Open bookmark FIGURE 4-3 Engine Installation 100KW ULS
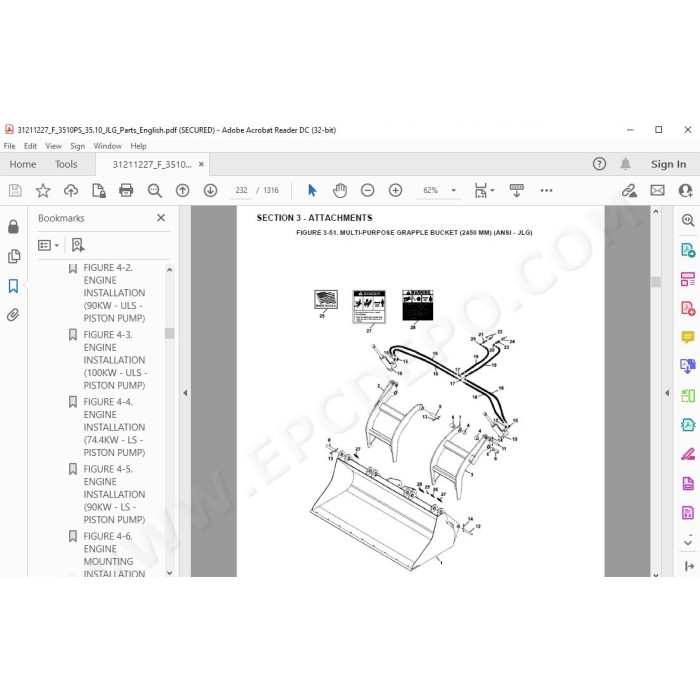The image size is (700, 700). 115,360
